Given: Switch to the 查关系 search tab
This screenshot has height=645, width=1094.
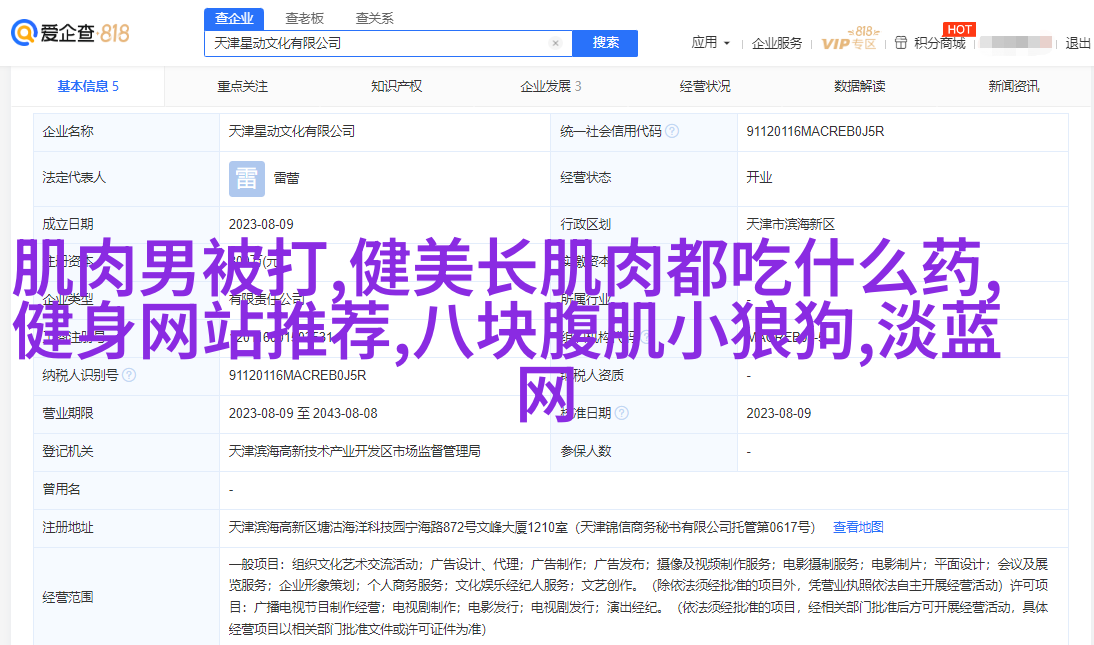Looking at the screenshot, I should point(375,18).
